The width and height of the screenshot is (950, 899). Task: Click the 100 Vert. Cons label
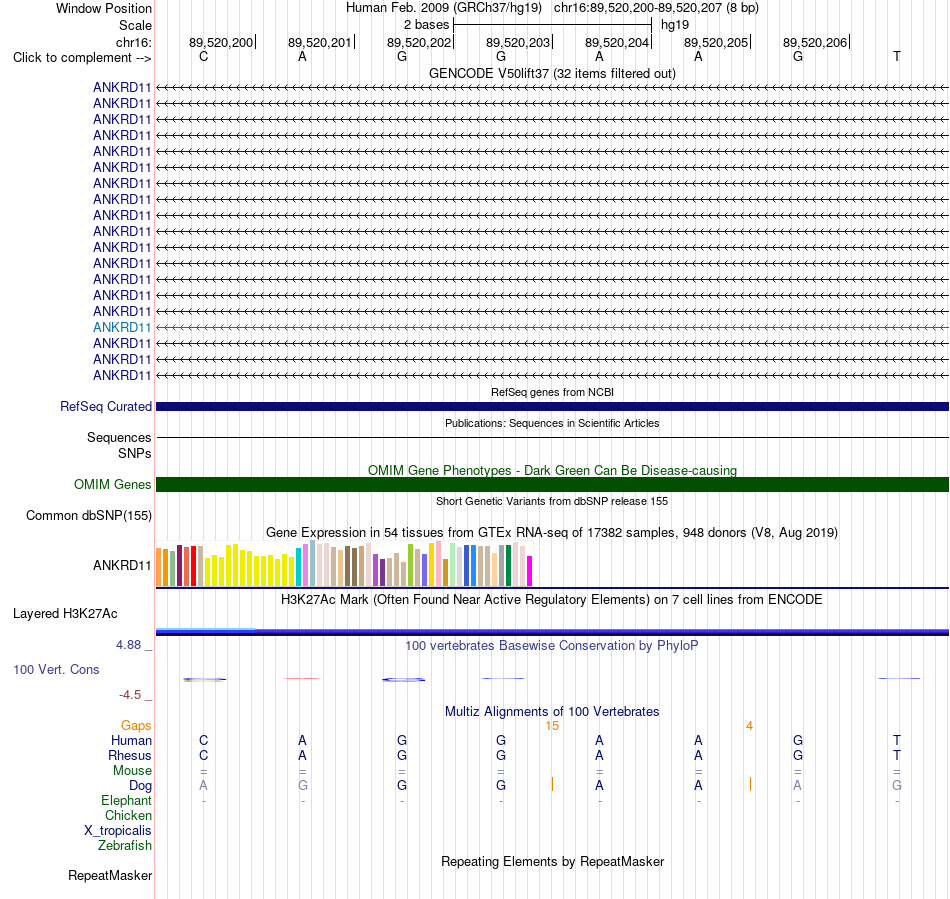(56, 669)
